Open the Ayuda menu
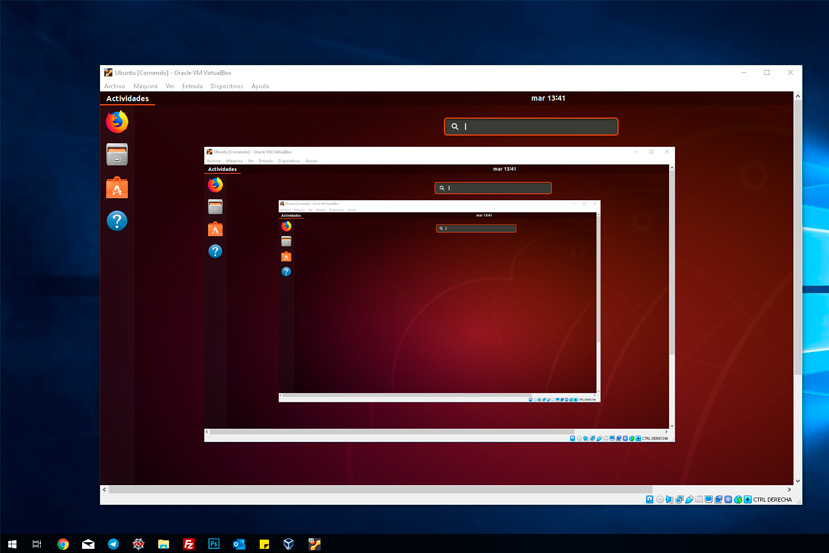This screenshot has height=553, width=829. (260, 86)
